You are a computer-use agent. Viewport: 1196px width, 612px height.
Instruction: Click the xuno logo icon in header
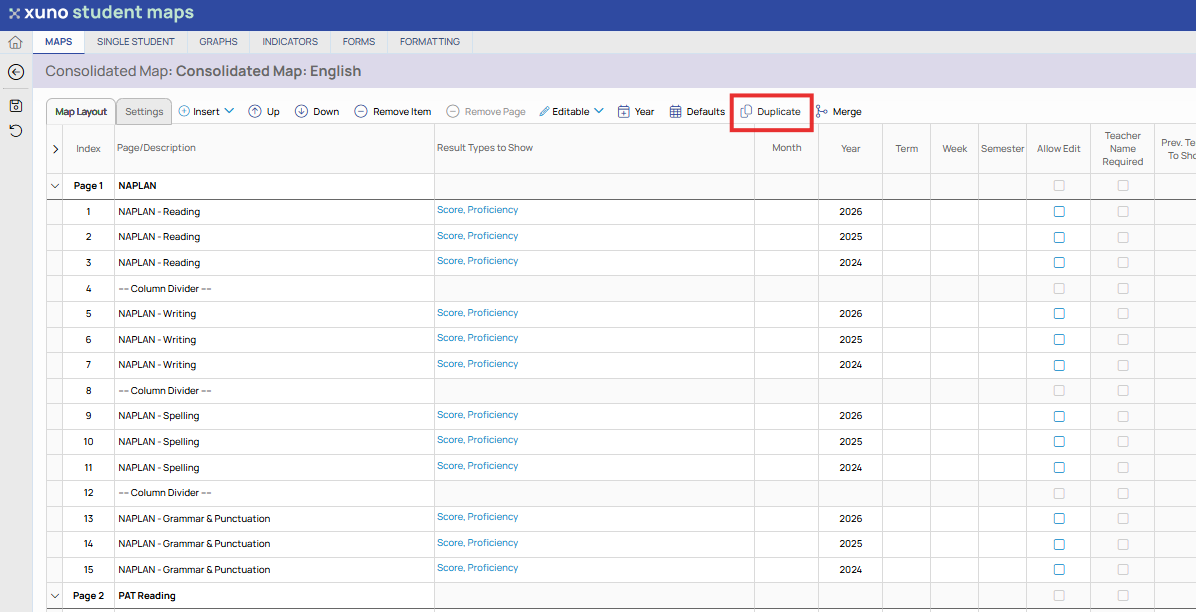(x=14, y=14)
